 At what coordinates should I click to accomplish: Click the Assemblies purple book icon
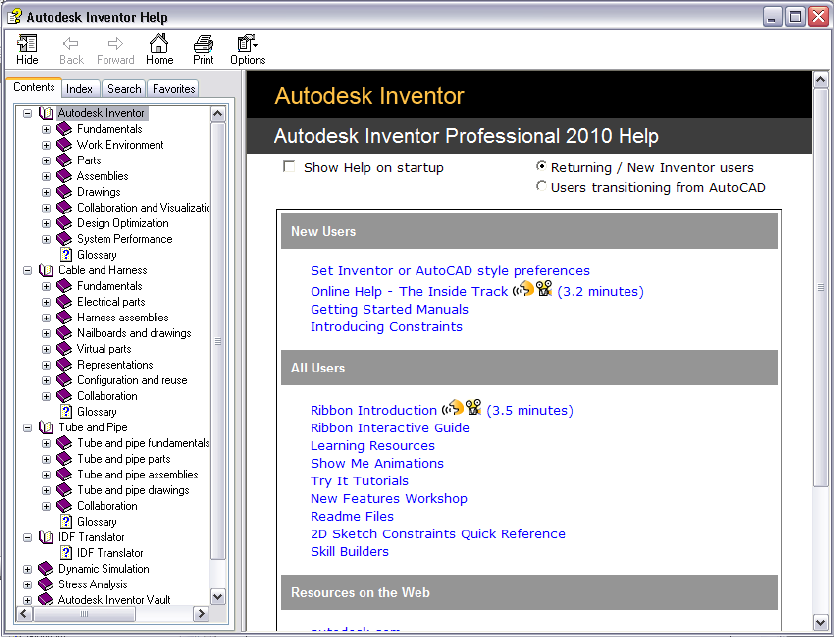(64, 176)
